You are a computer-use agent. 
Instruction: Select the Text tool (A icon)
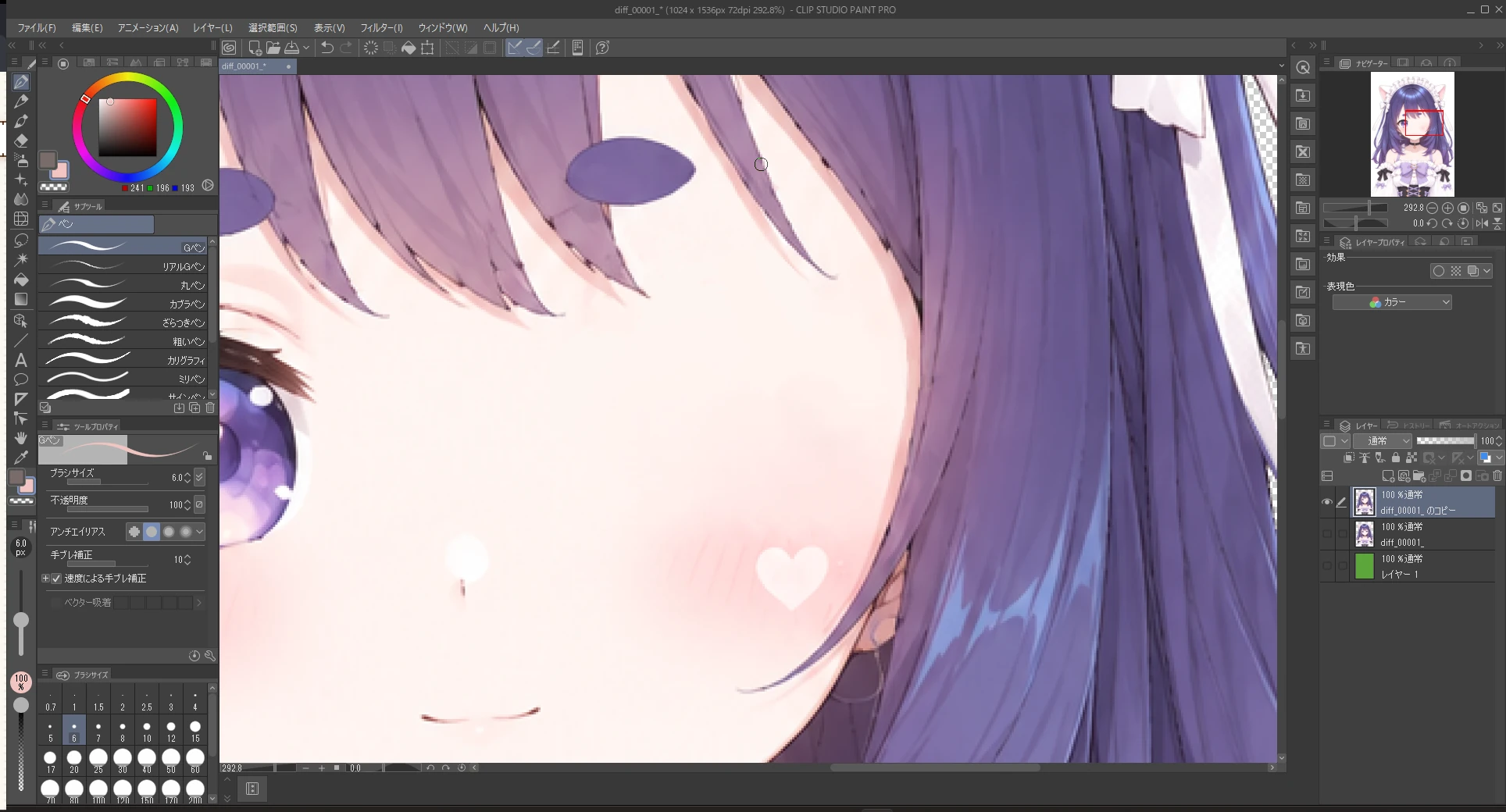pyautogui.click(x=21, y=360)
